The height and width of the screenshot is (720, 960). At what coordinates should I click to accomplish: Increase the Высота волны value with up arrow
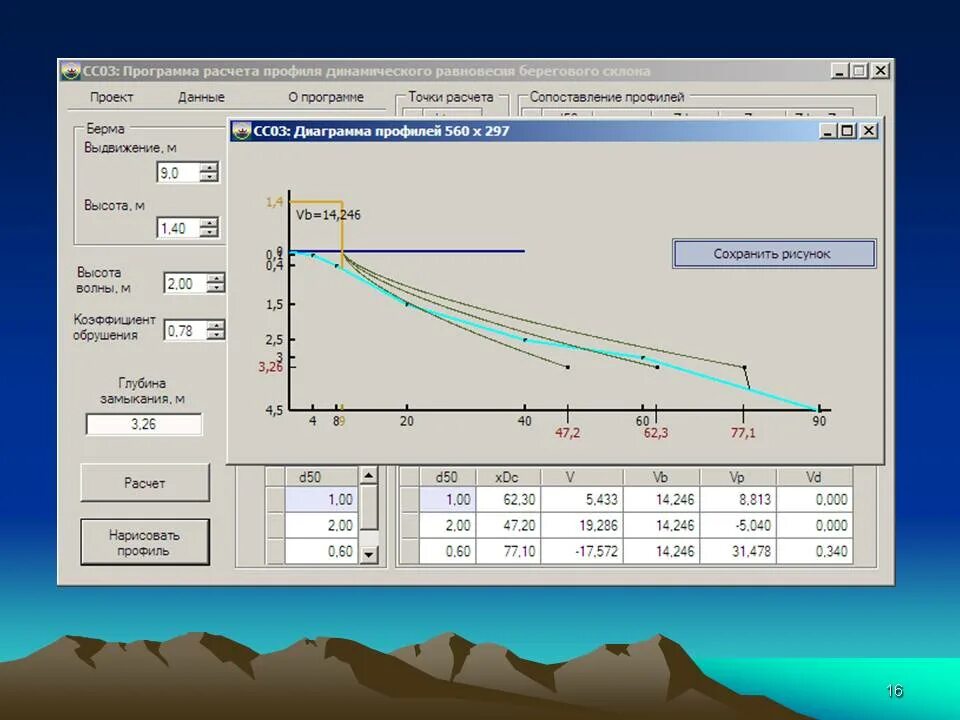pyautogui.click(x=216, y=278)
